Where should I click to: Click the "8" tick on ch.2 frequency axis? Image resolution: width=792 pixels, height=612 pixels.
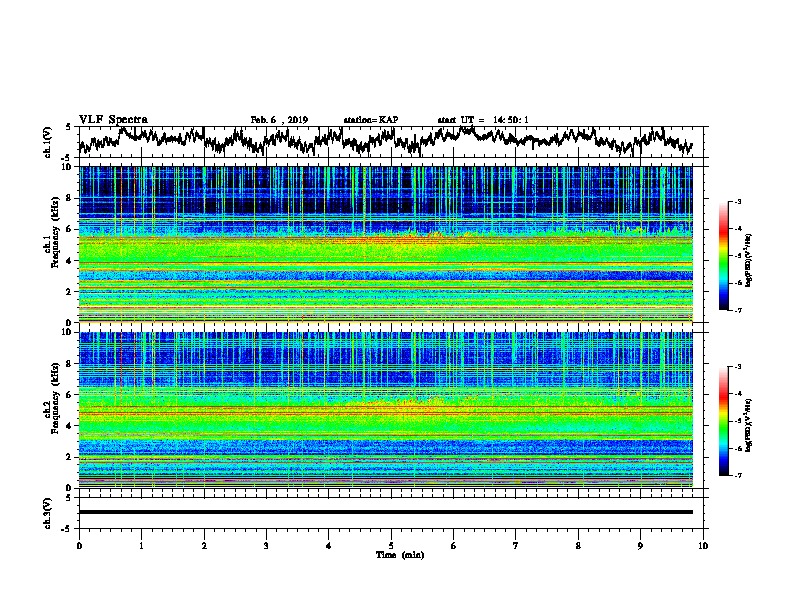[x=70, y=364]
